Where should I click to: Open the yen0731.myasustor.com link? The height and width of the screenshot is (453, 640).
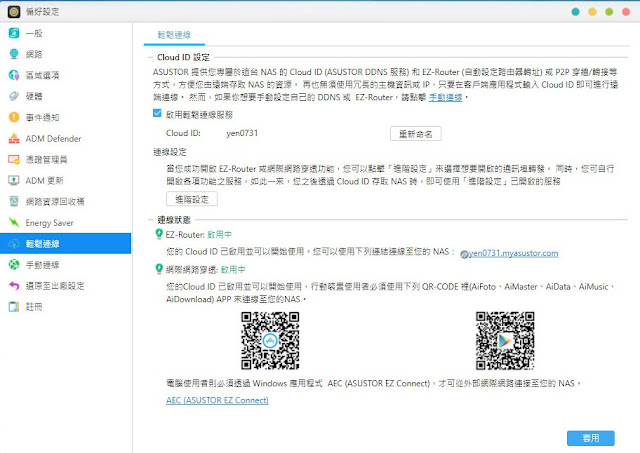click(513, 253)
